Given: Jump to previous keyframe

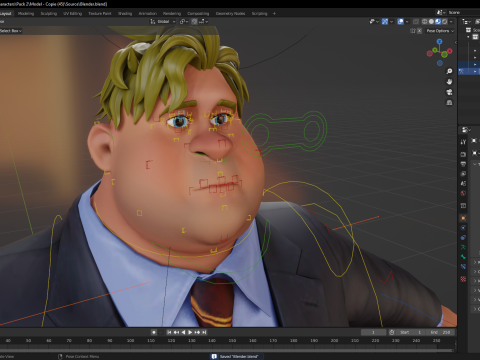Looking at the screenshot, I should coord(176,332).
